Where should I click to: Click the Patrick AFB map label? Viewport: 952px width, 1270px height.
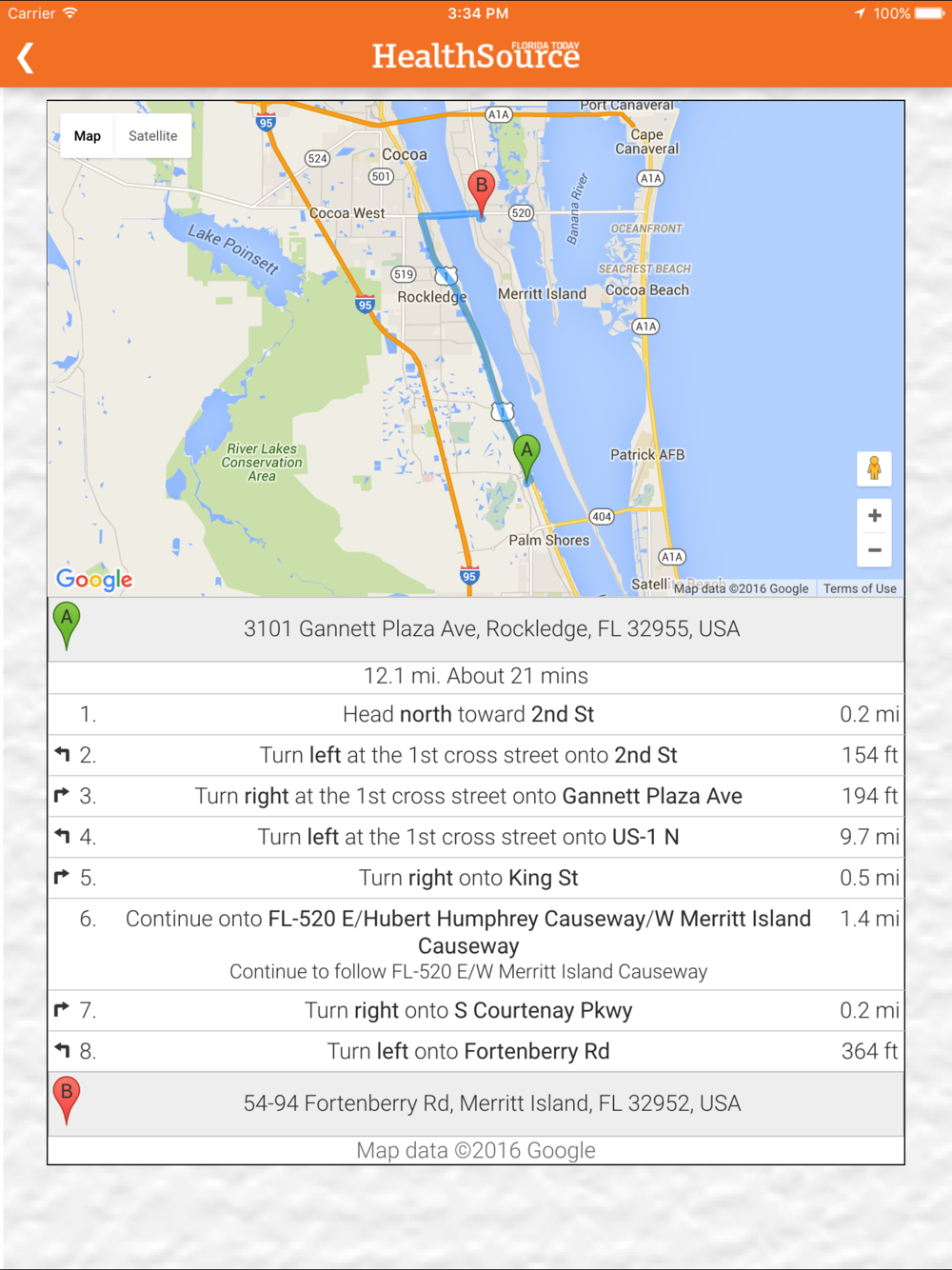coord(647,455)
